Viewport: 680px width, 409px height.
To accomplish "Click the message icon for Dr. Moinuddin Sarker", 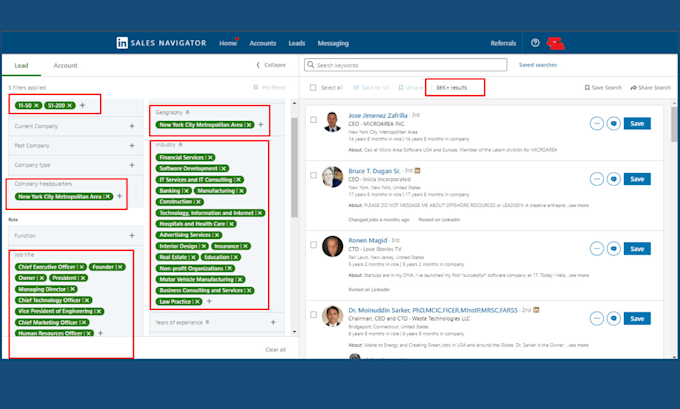I will pos(613,318).
